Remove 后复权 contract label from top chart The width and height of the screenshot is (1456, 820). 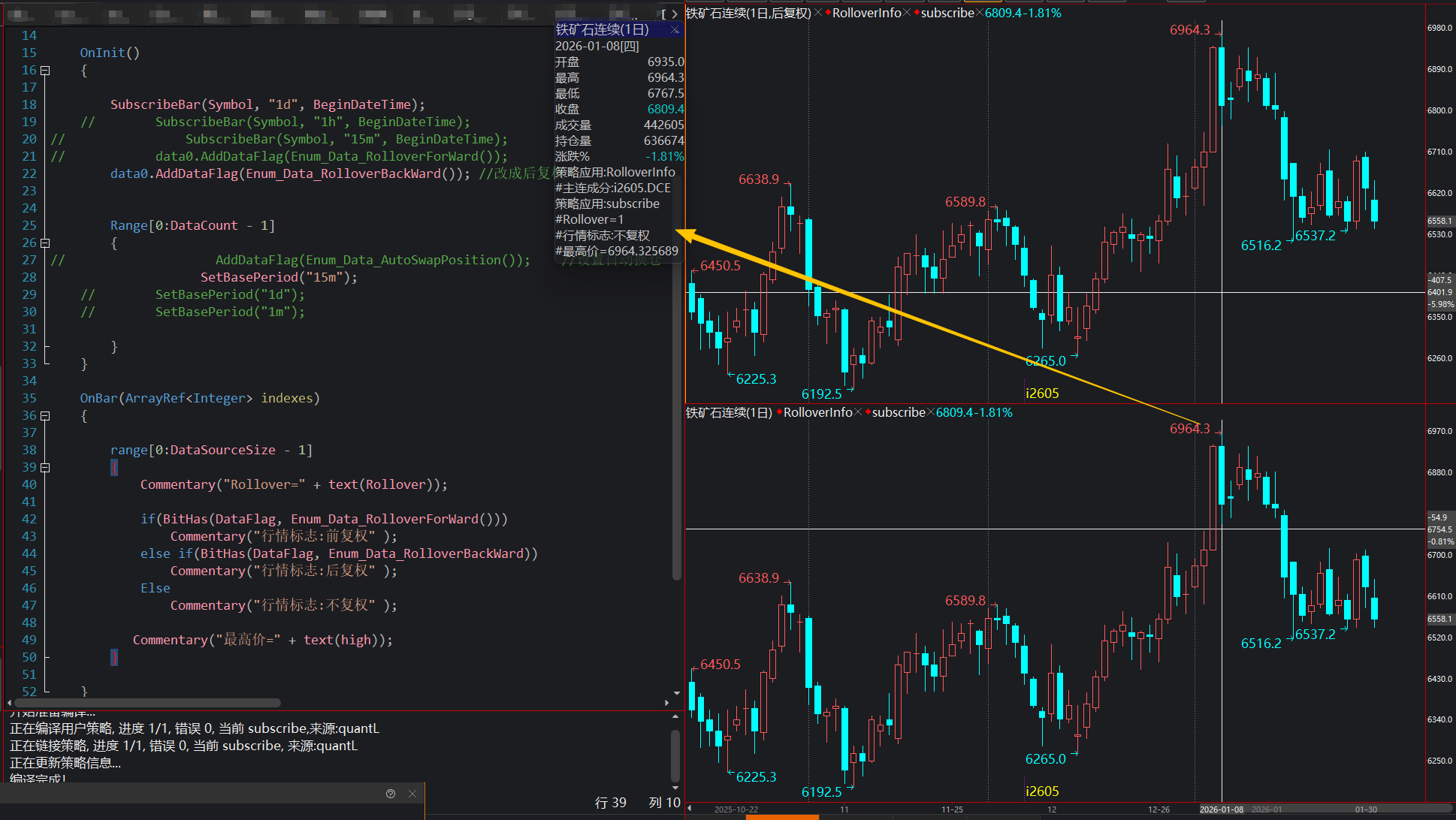pos(818,13)
